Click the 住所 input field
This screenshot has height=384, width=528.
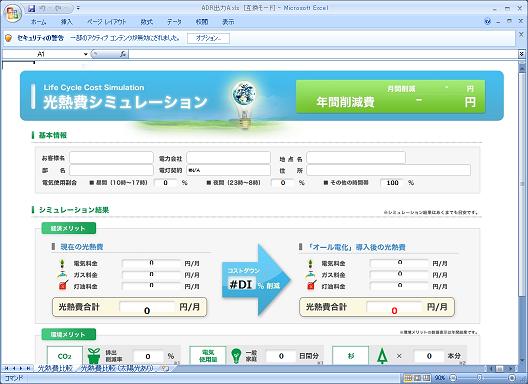click(x=389, y=170)
